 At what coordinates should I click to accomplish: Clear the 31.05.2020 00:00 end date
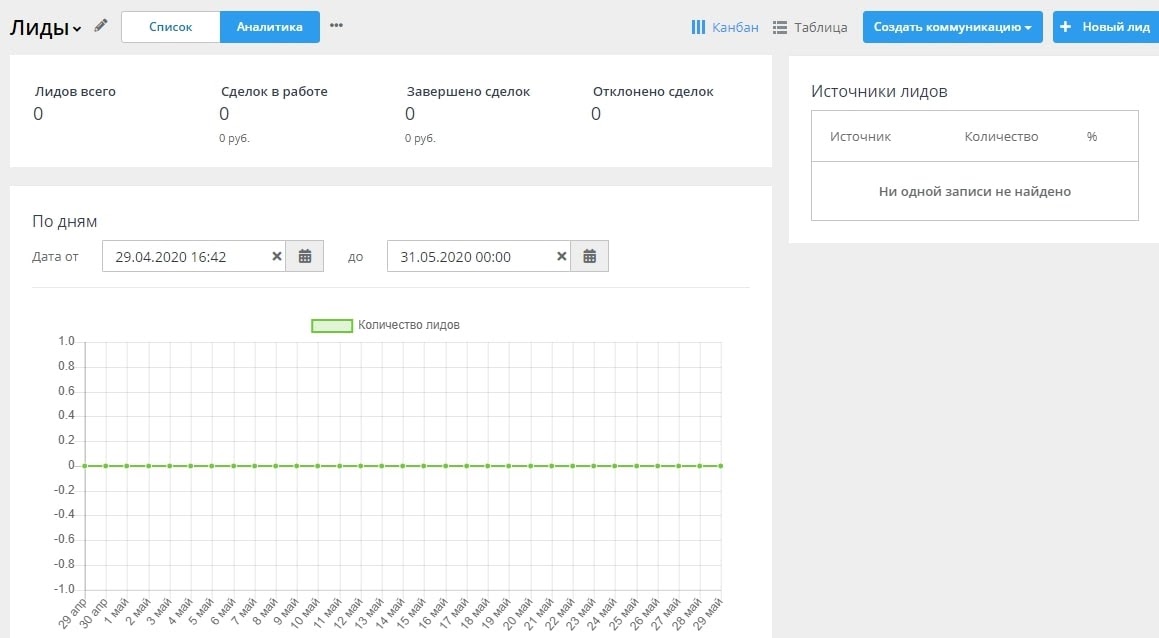tap(561, 257)
